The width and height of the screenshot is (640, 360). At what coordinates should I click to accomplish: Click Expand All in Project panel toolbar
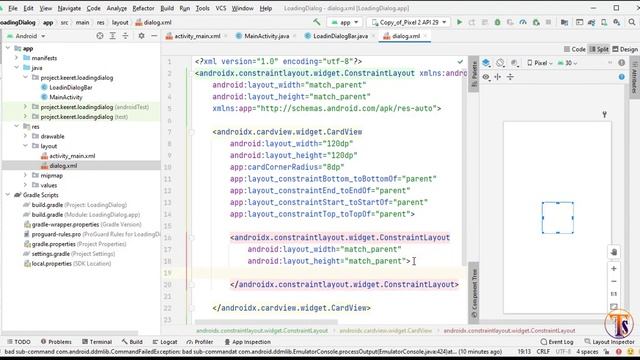[x=113, y=36]
